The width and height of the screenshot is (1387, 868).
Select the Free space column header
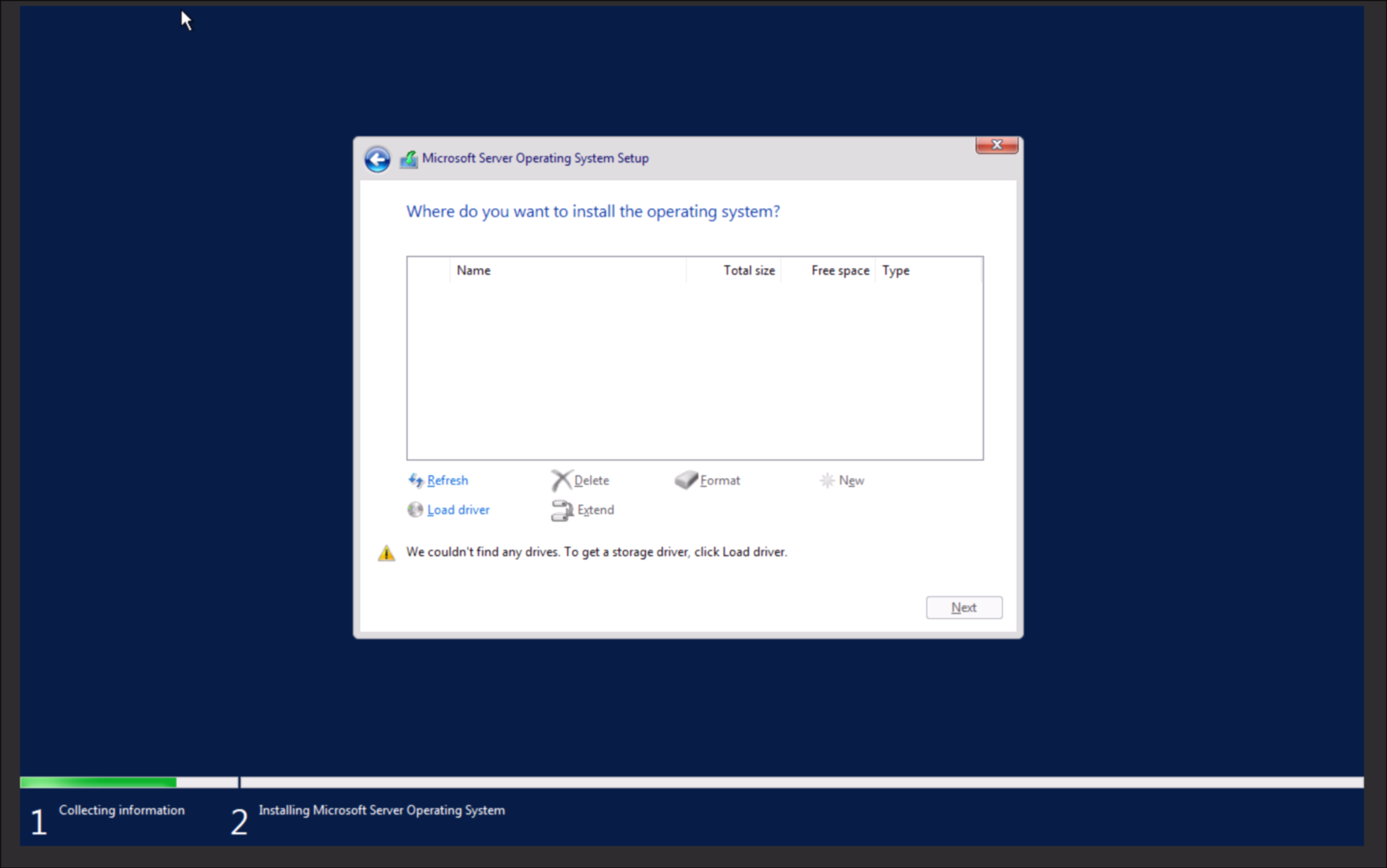(x=840, y=270)
